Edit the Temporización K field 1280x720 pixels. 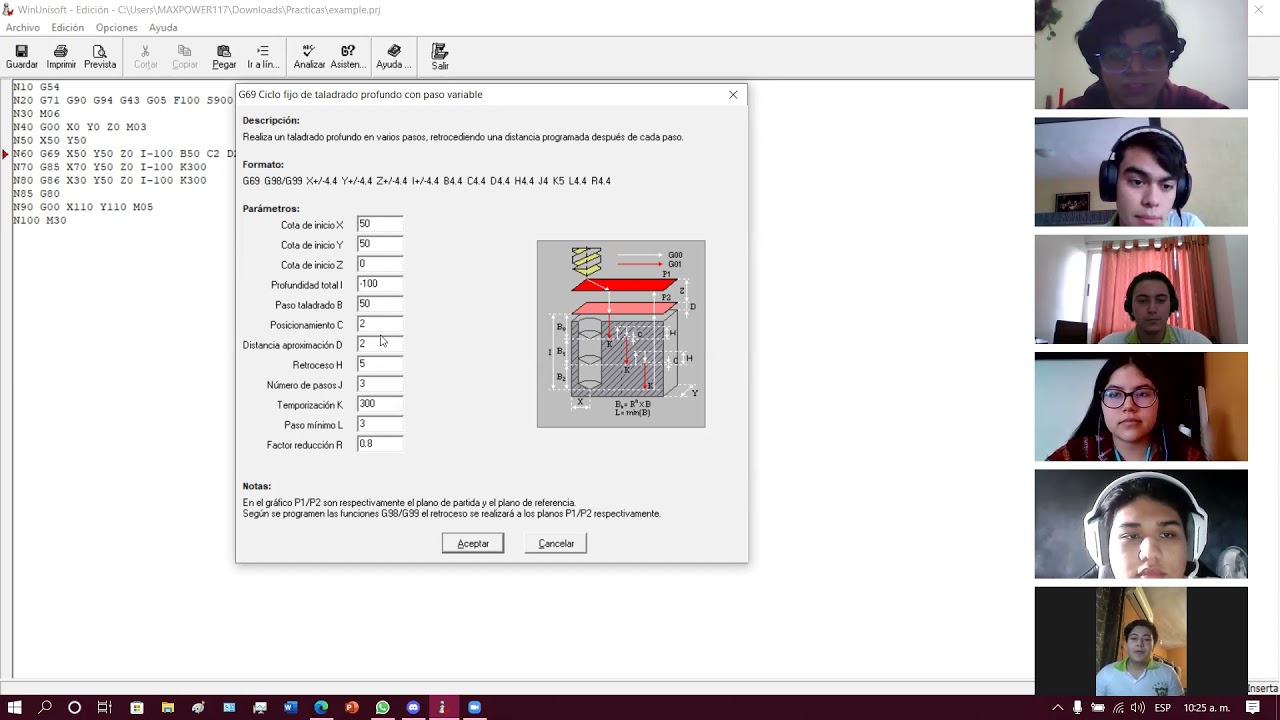coord(380,404)
